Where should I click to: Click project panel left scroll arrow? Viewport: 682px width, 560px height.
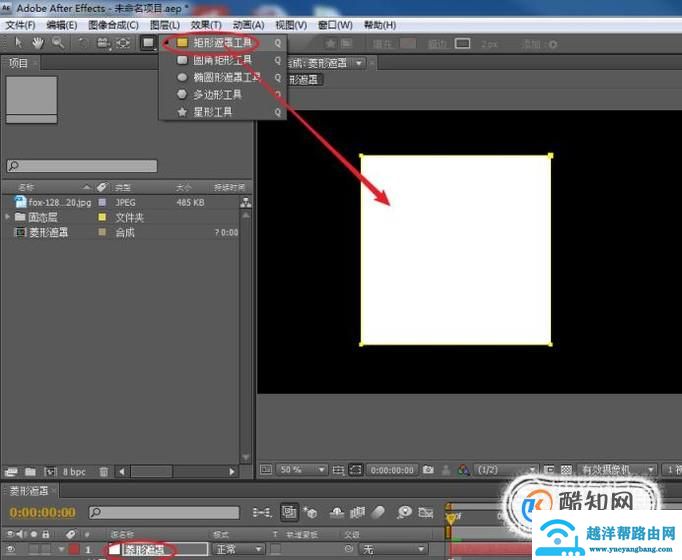[x=122, y=472]
